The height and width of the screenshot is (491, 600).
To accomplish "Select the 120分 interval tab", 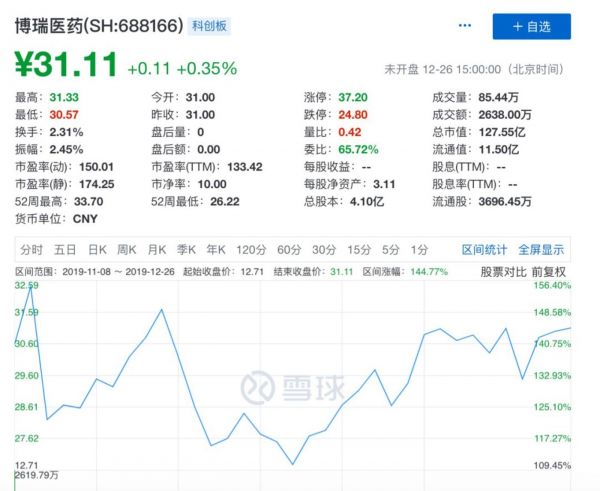I will point(250,249).
